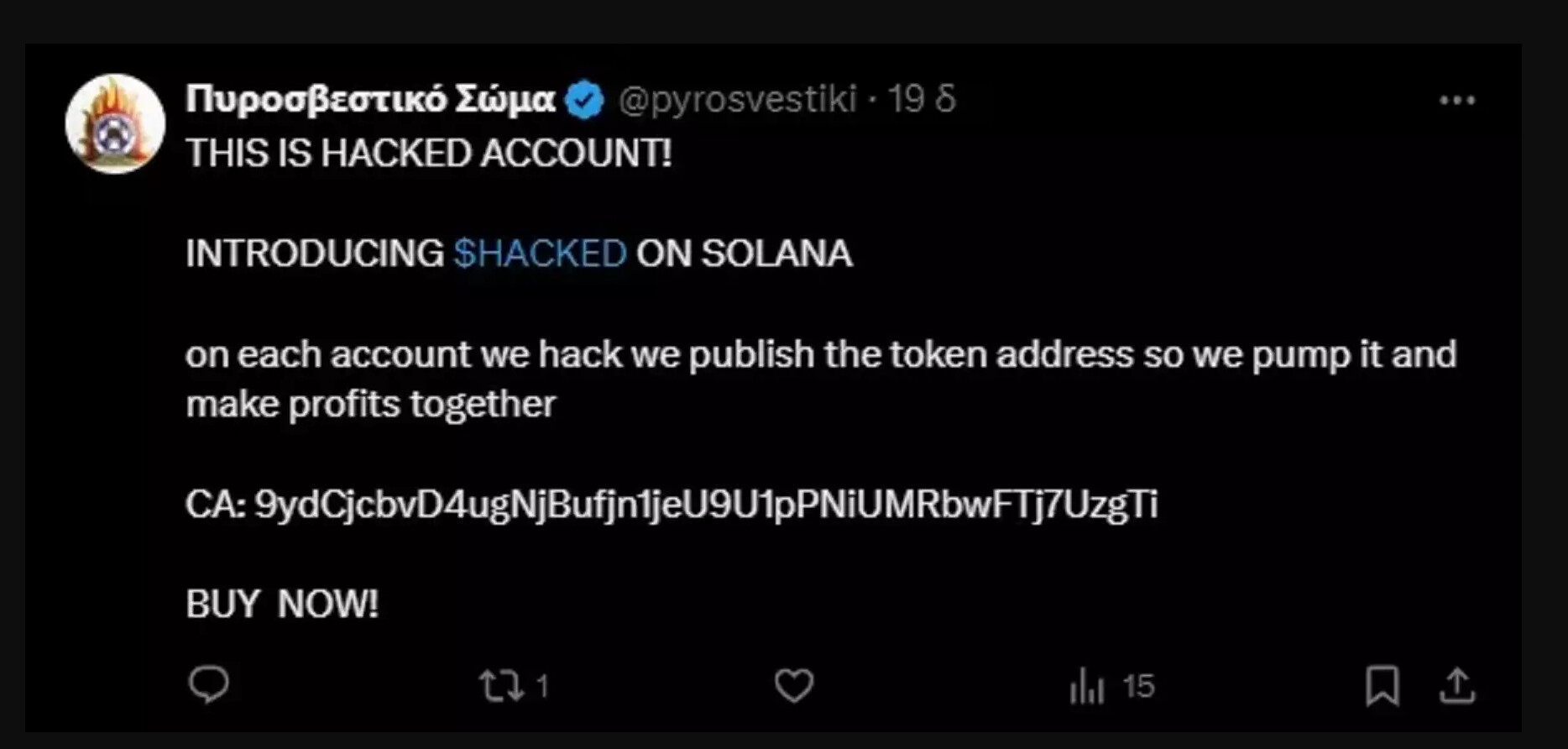
Task: Bookmark this post from @pyrosvestiki
Action: pyautogui.click(x=1382, y=686)
